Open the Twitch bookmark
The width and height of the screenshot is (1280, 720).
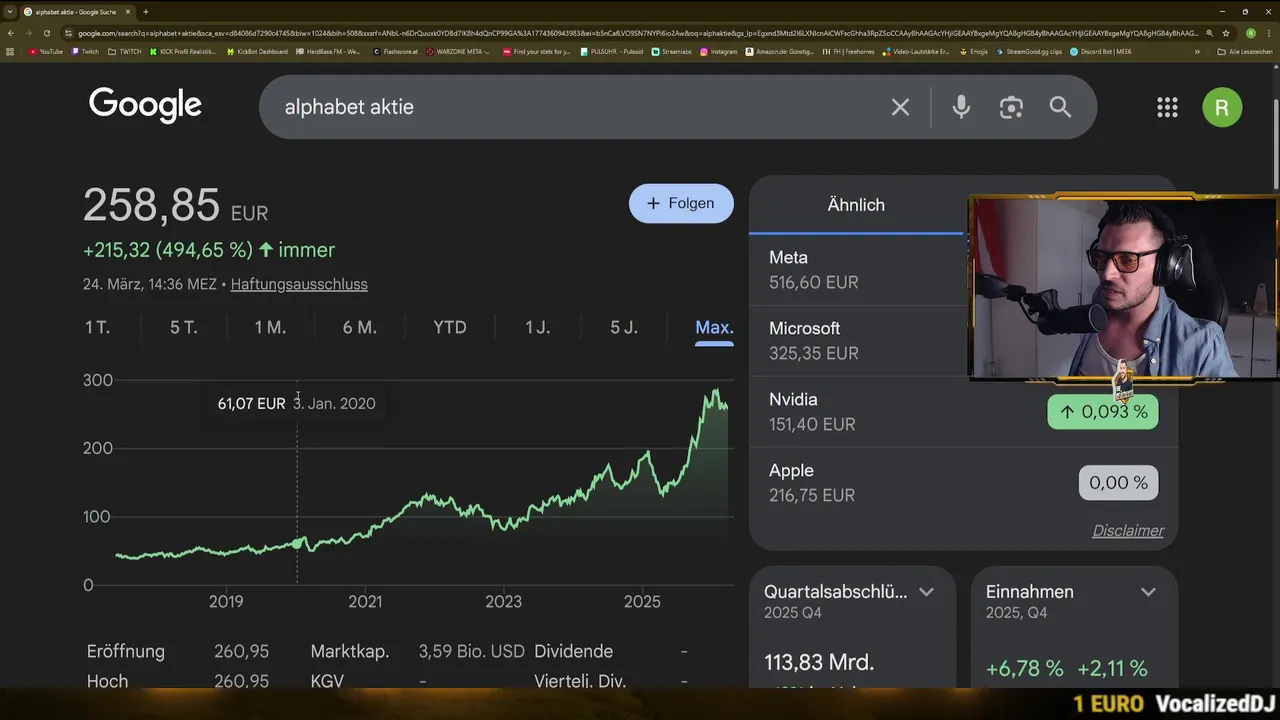click(x=85, y=51)
